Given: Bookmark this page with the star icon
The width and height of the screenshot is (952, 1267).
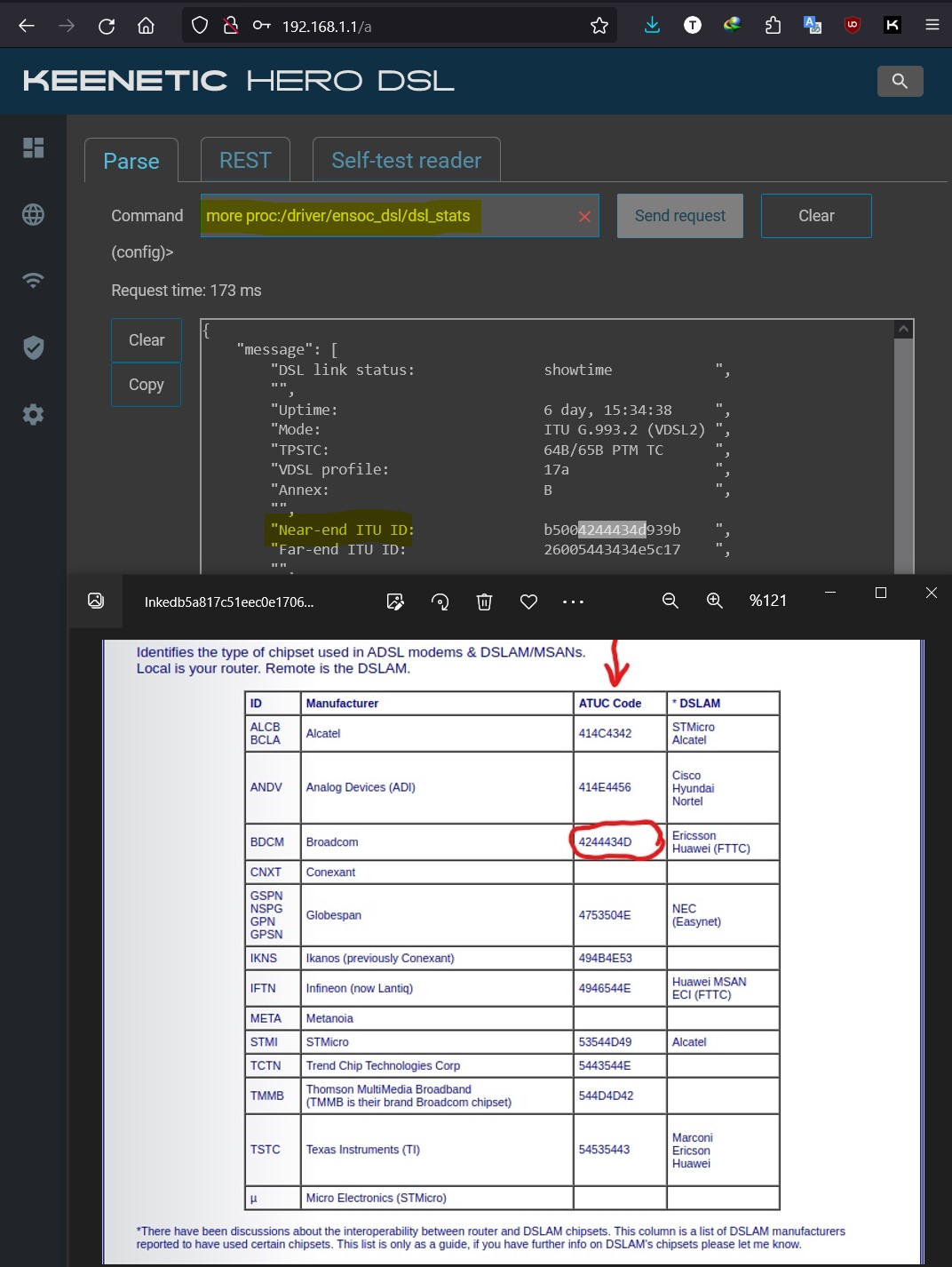Looking at the screenshot, I should coord(599,26).
